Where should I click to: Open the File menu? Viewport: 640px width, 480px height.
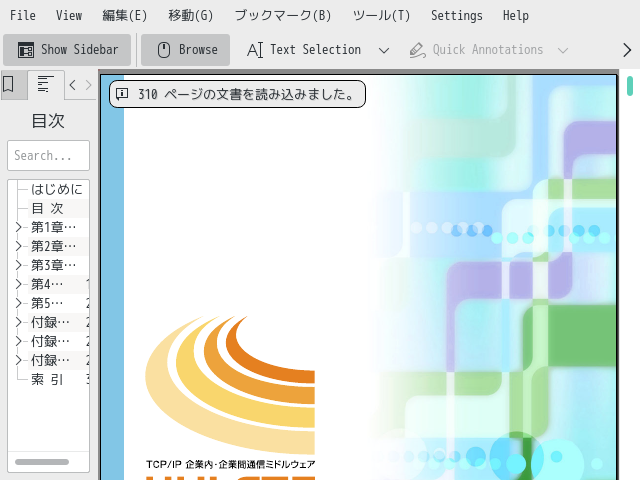(x=23, y=16)
